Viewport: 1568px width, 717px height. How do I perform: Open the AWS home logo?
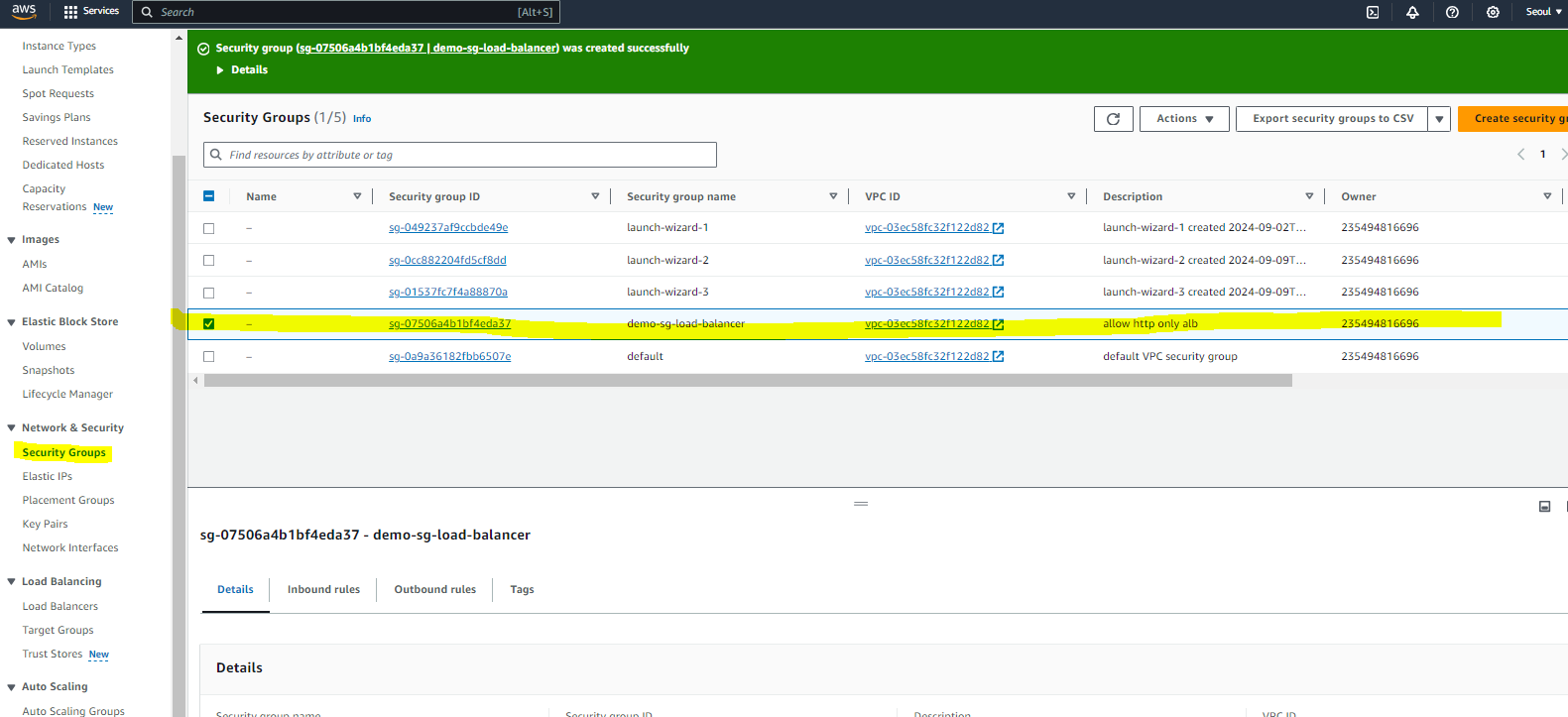(x=24, y=11)
